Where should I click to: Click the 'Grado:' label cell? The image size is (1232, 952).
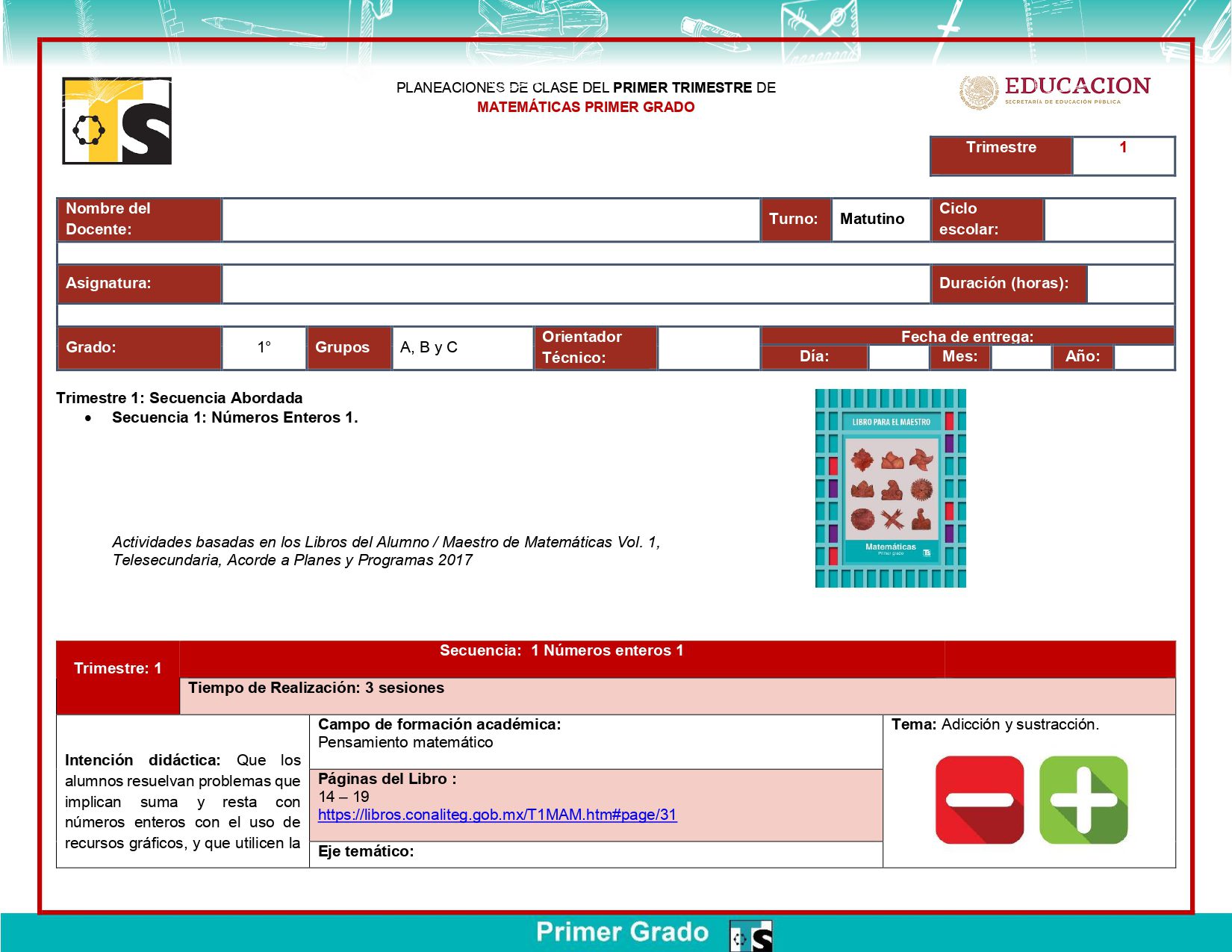(x=139, y=348)
